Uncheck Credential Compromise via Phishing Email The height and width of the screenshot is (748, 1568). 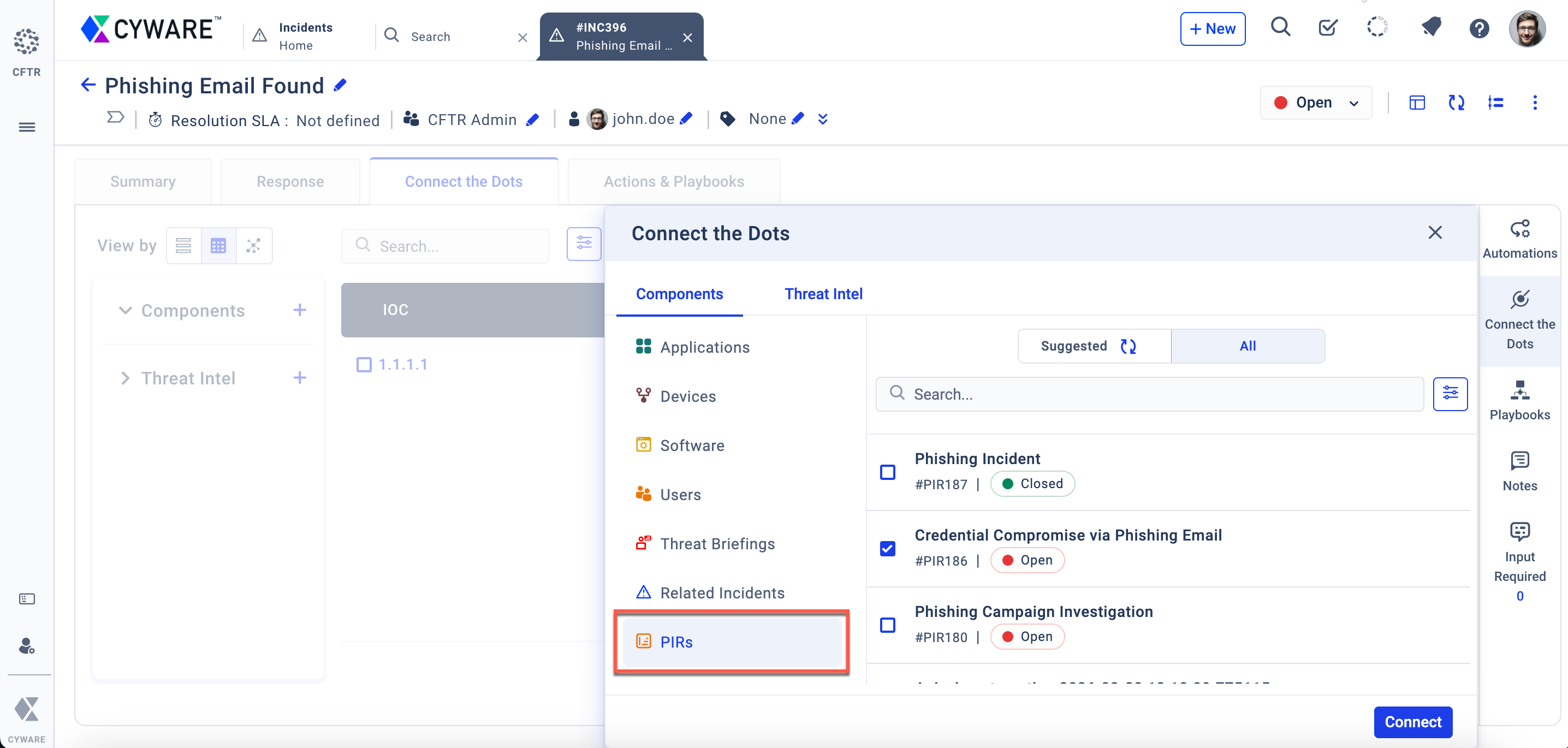click(887, 548)
